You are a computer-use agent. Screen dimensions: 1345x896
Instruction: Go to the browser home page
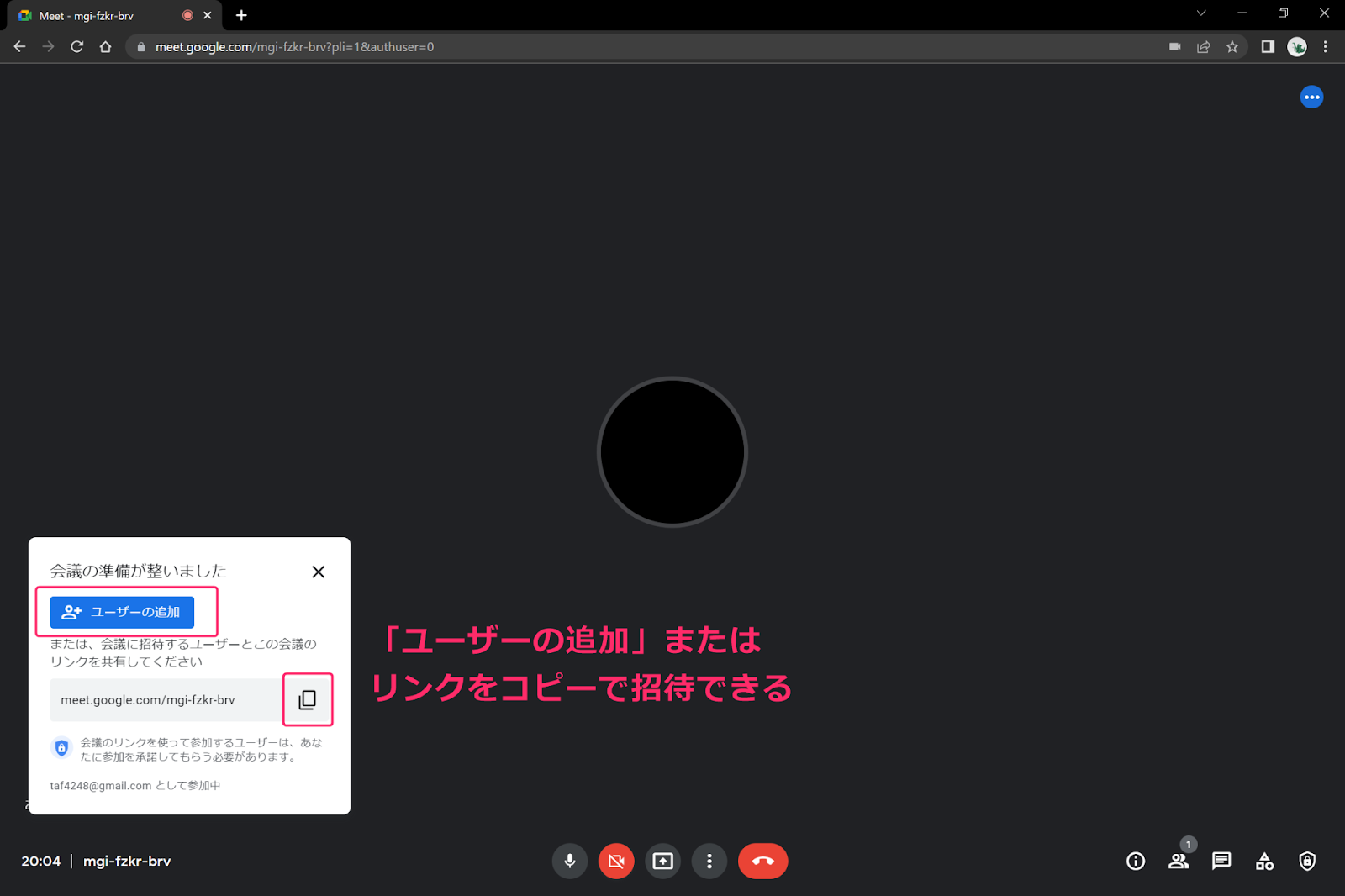point(105,47)
